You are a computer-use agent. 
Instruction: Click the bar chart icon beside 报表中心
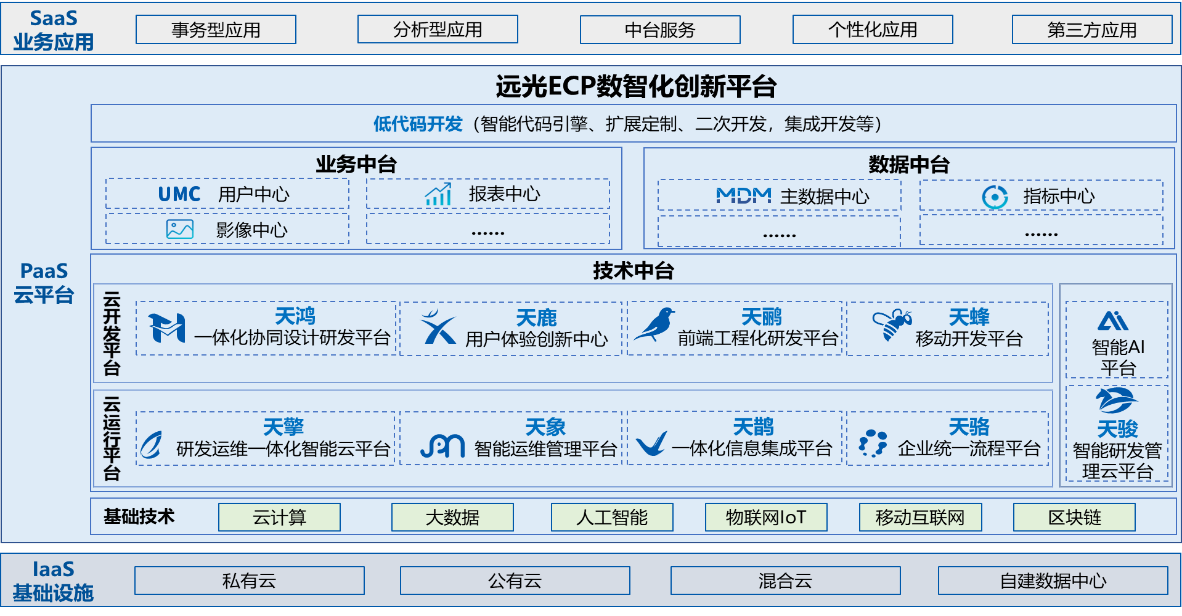438,194
